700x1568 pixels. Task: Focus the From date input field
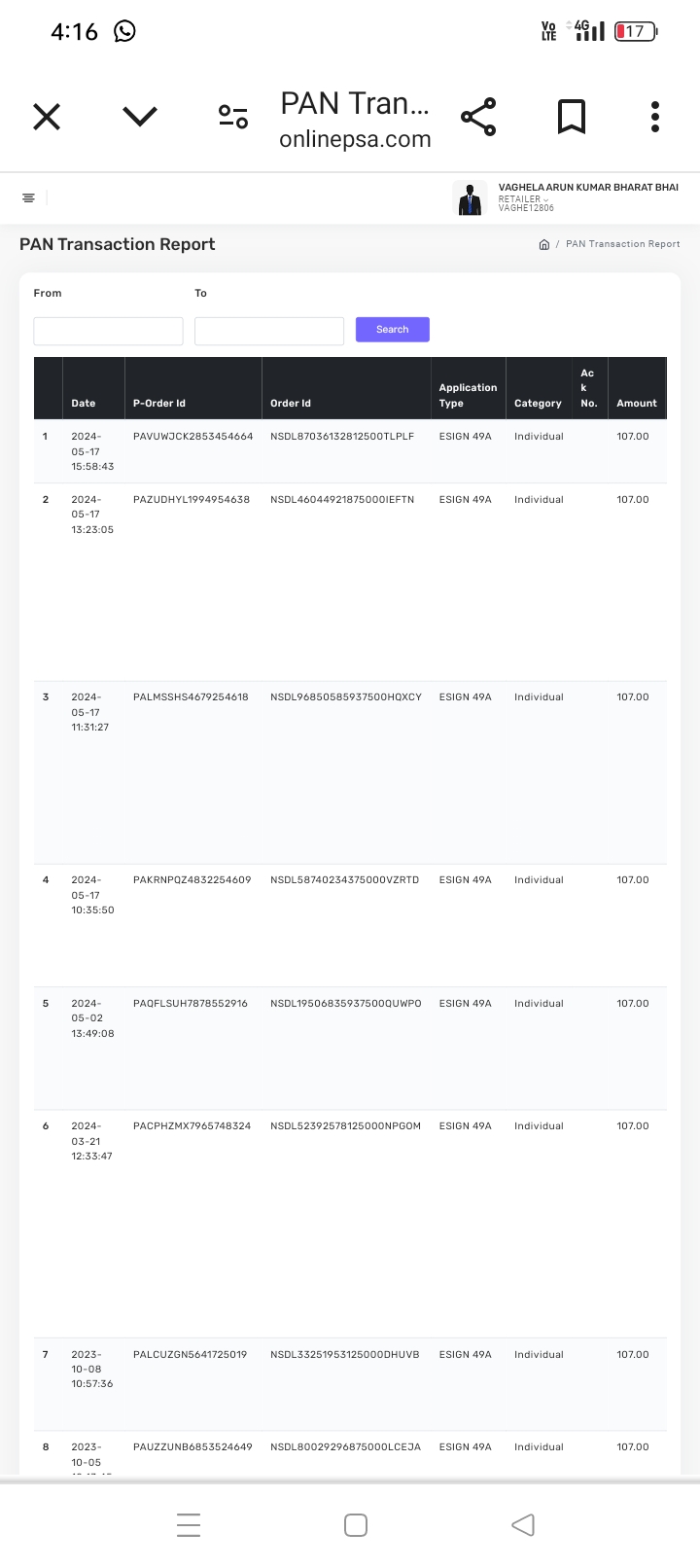point(108,331)
